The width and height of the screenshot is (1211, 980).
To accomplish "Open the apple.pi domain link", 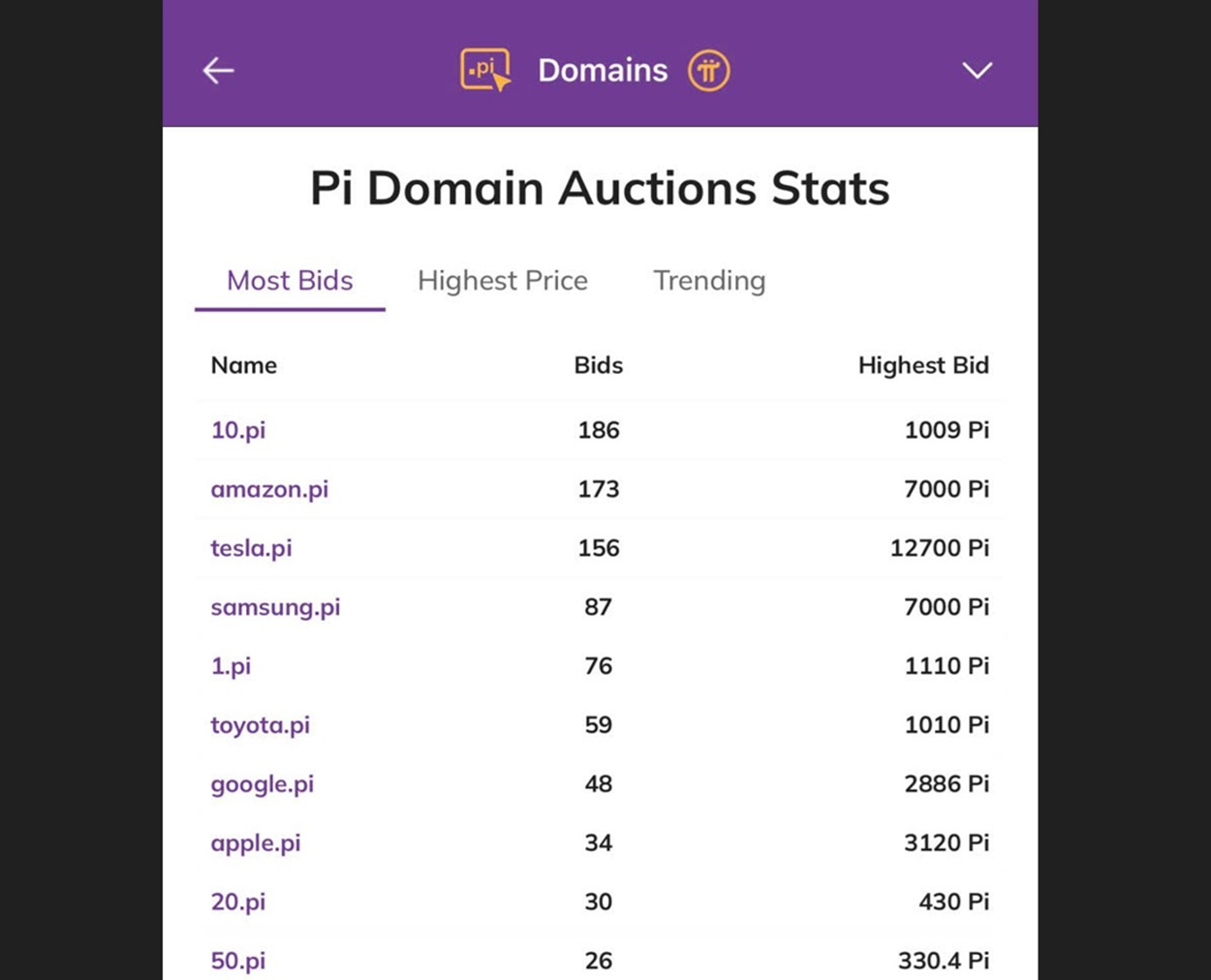I will [x=256, y=843].
